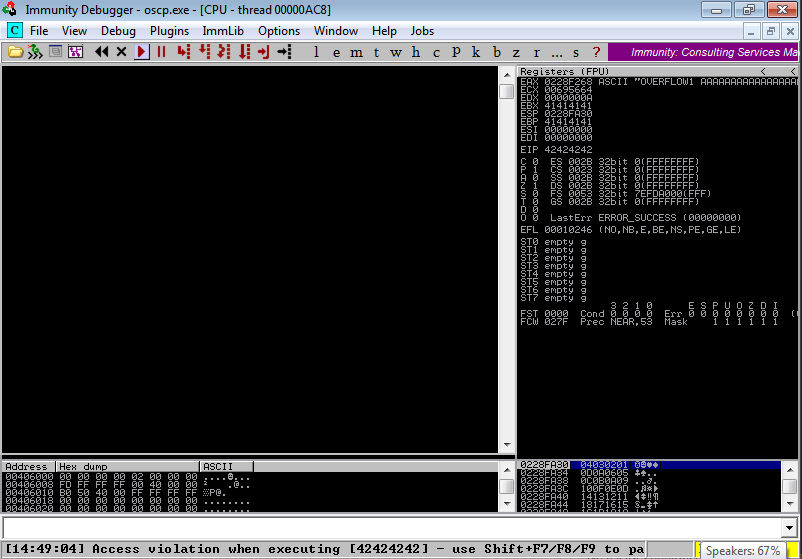Click the running man icon in the toolbar
The image size is (802, 559).
(35, 52)
